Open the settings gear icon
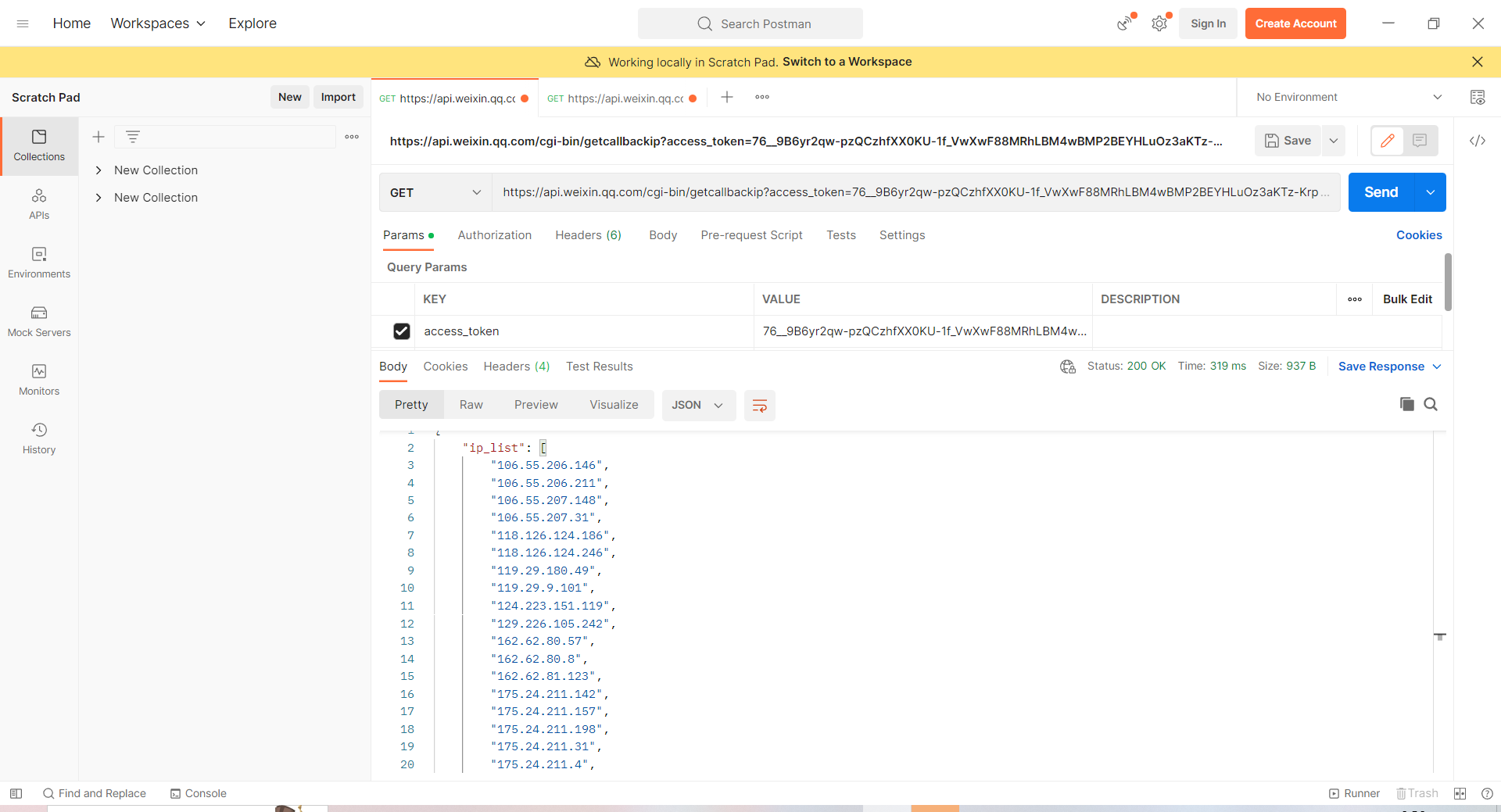1501x812 pixels. [1159, 23]
